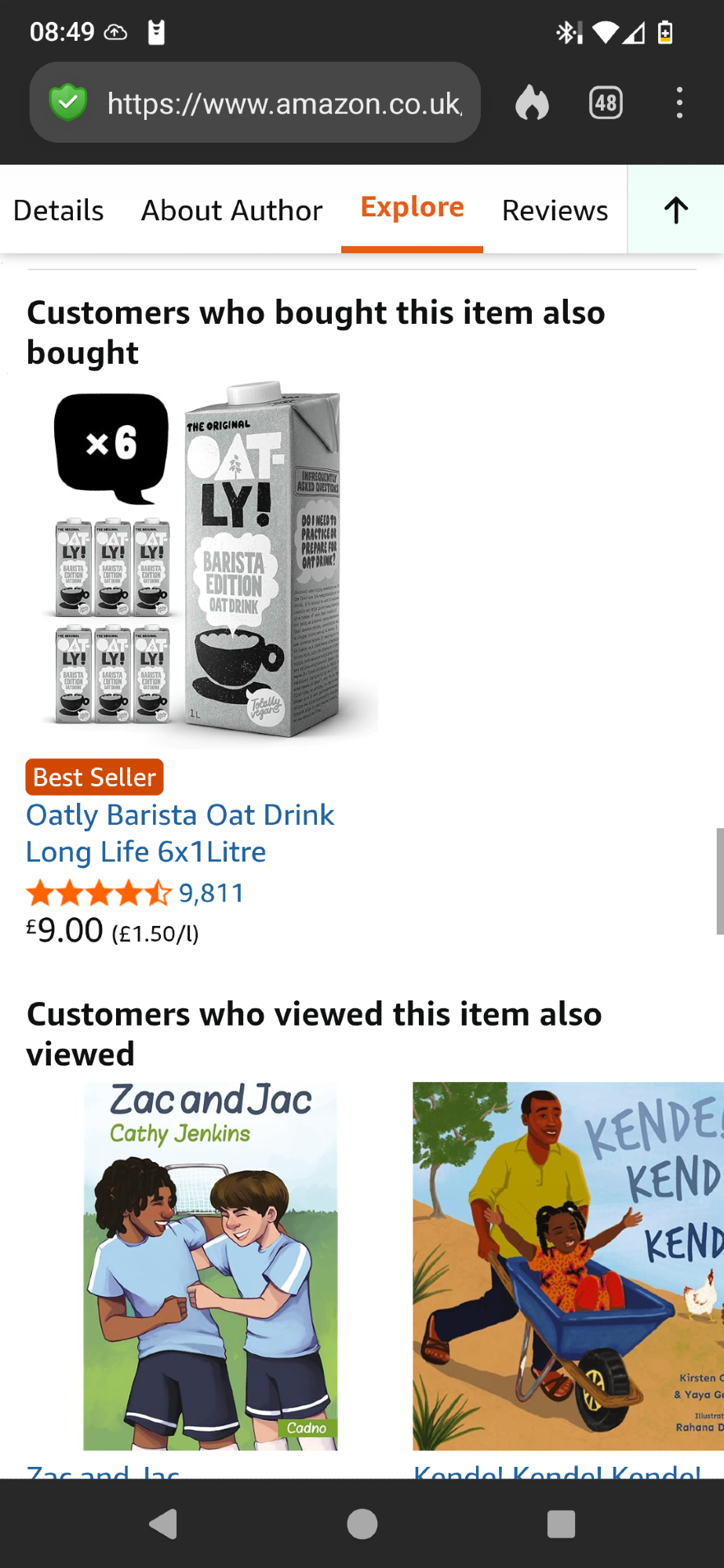Switch to the About Author tab
The height and width of the screenshot is (1568, 724).
pyautogui.click(x=231, y=210)
